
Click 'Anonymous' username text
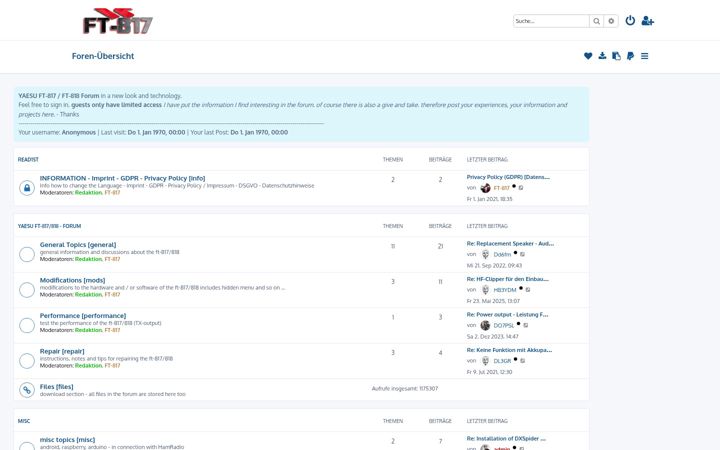point(79,132)
